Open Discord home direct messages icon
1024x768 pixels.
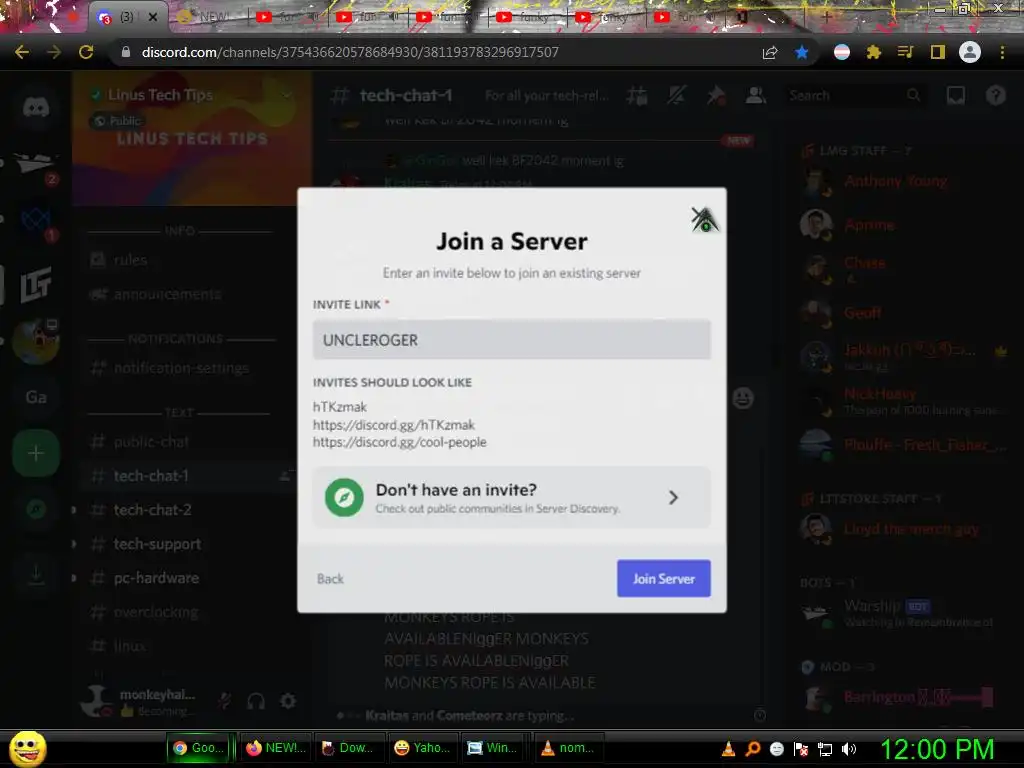click(36, 106)
